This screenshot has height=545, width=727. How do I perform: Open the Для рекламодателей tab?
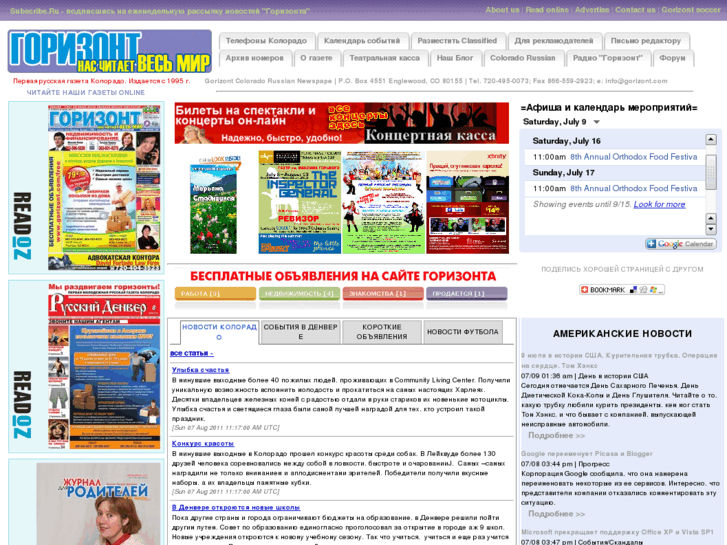pos(554,41)
